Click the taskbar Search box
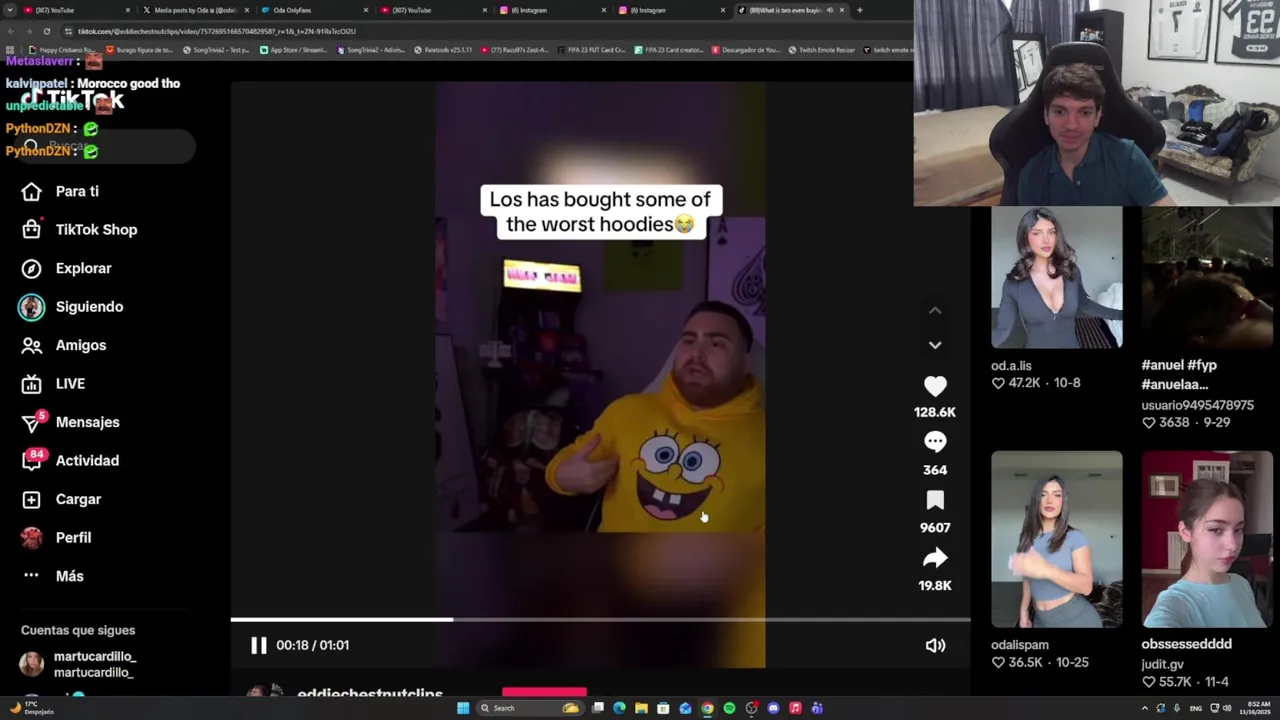 (x=530, y=708)
